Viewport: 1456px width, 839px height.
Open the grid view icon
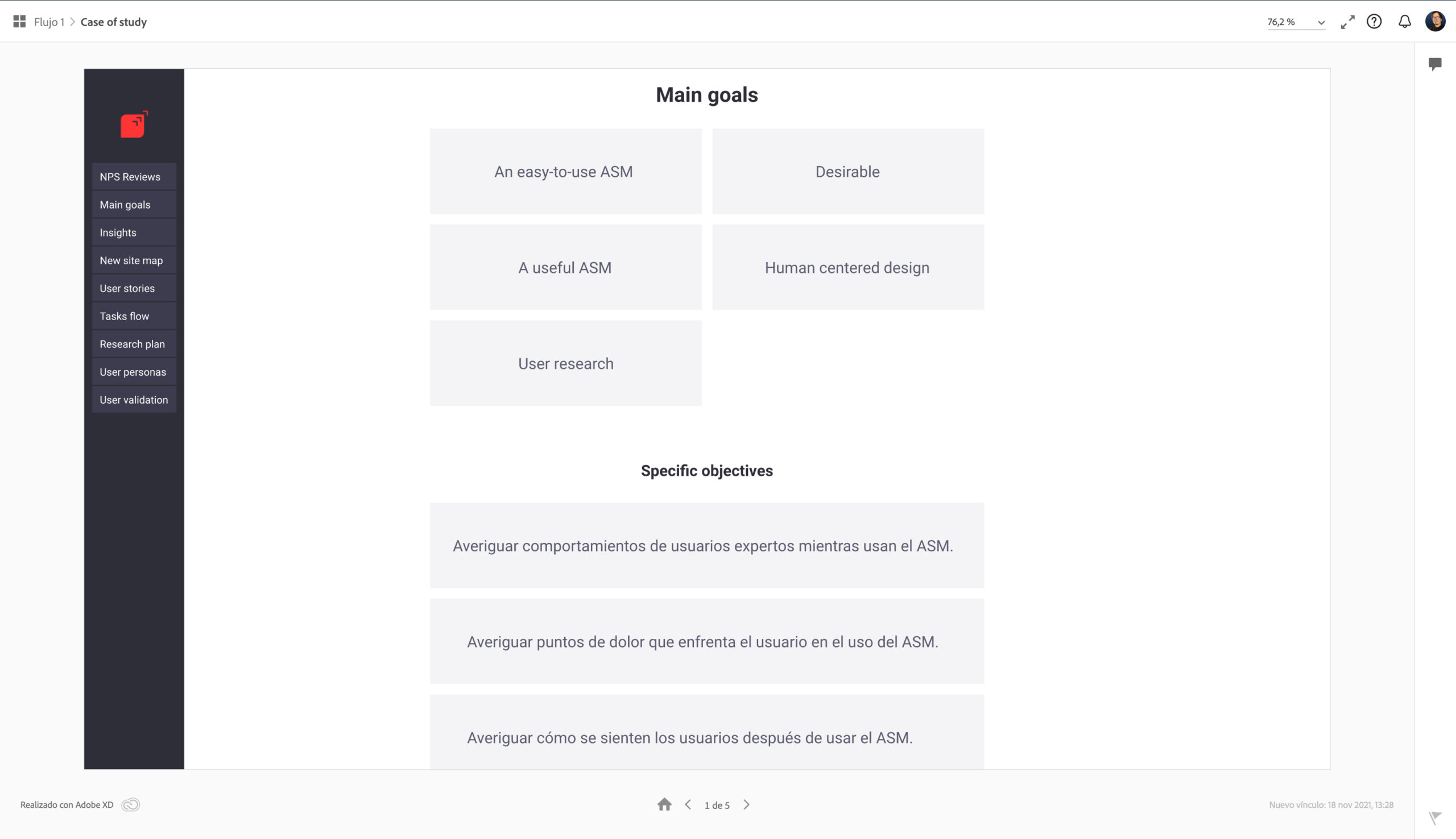tap(19, 22)
